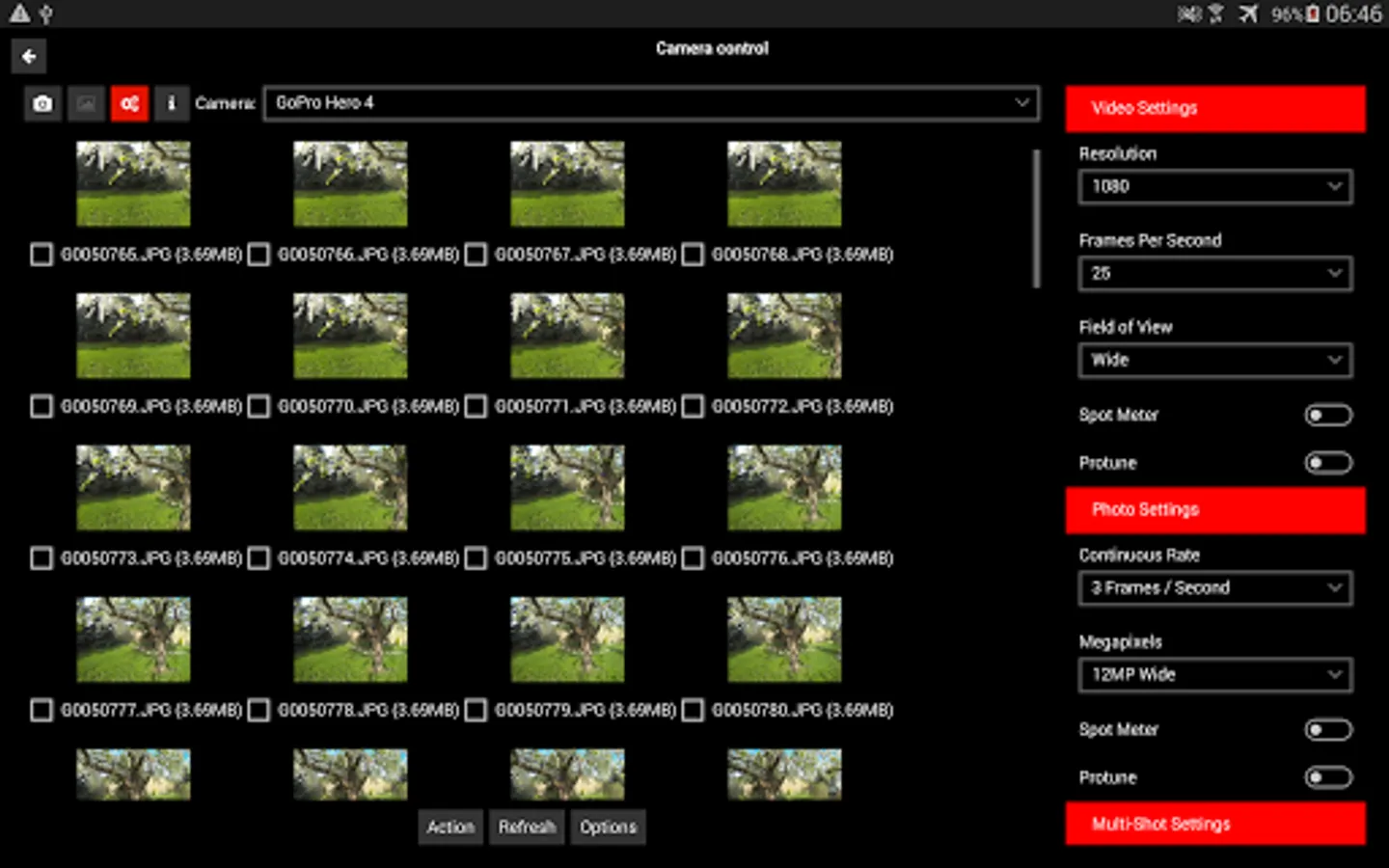This screenshot has height=868, width=1389.
Task: Mark the G0050776.JPG checkbox
Action: 693,558
